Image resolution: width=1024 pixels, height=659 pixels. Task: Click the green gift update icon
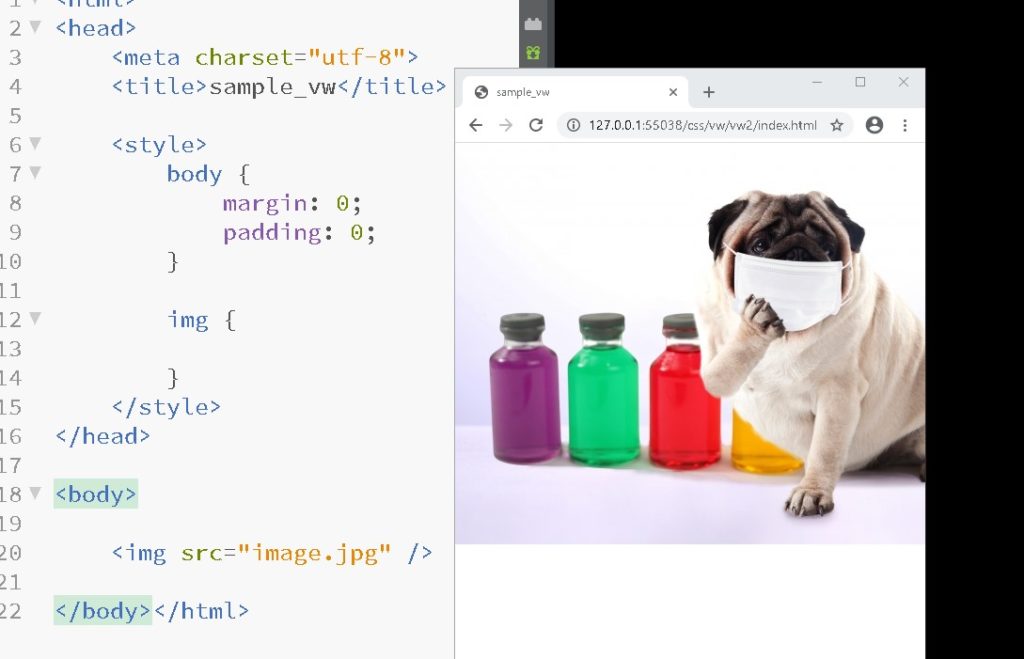point(533,53)
